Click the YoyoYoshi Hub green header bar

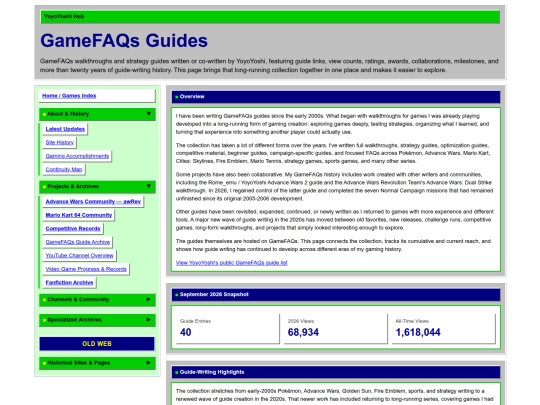pos(270,17)
